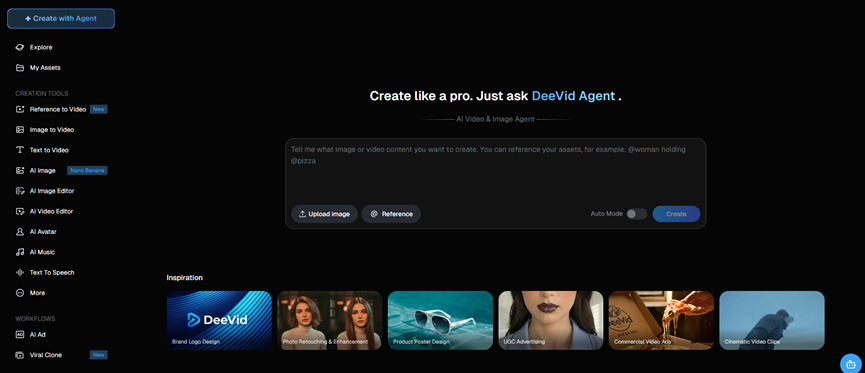Go to Explore in sidebar
This screenshot has height=373, width=865.
pos(41,47)
